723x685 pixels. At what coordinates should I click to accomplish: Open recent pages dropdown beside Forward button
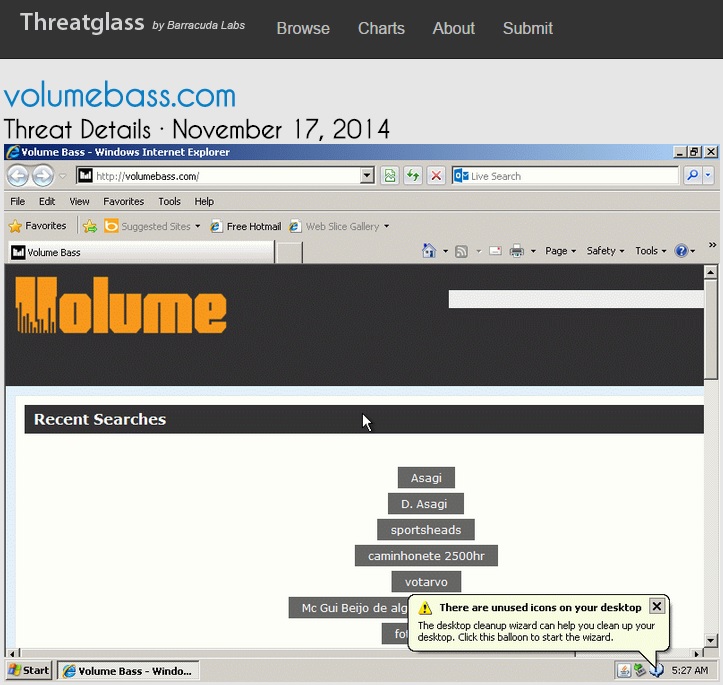[x=62, y=176]
